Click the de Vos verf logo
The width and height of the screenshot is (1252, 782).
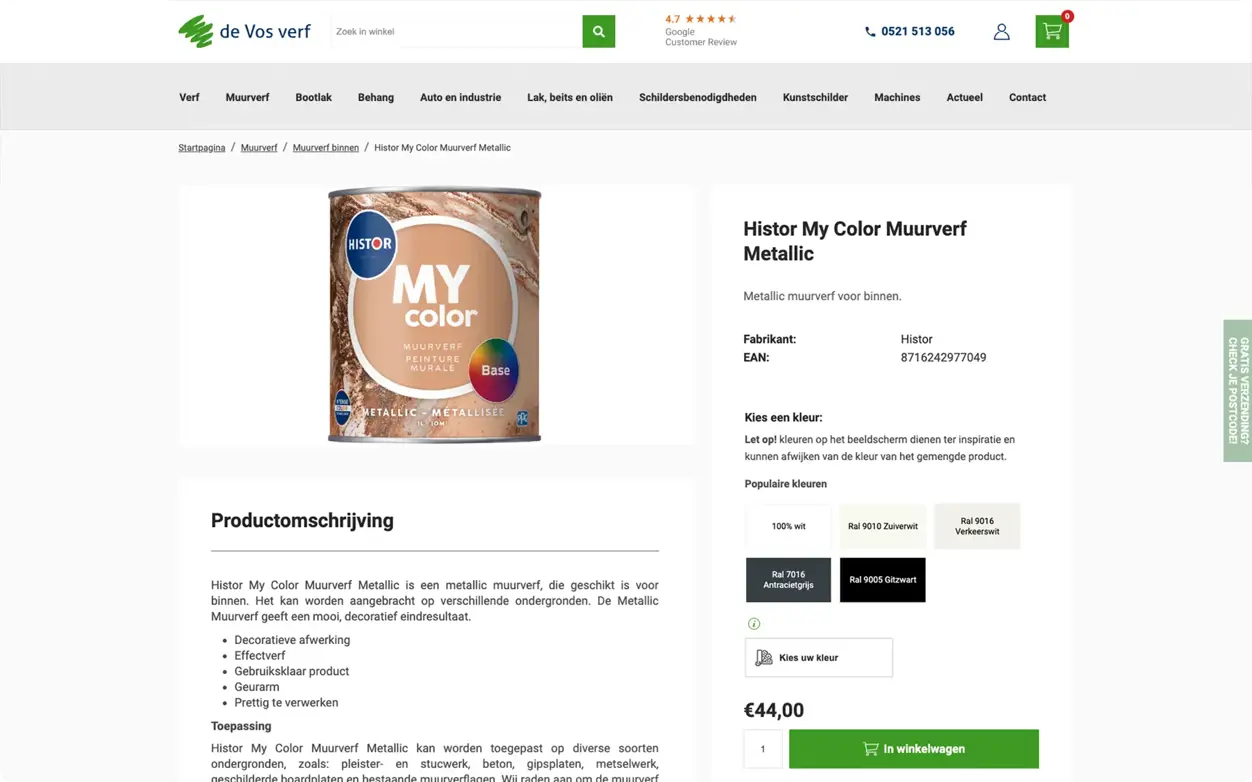[x=245, y=31]
